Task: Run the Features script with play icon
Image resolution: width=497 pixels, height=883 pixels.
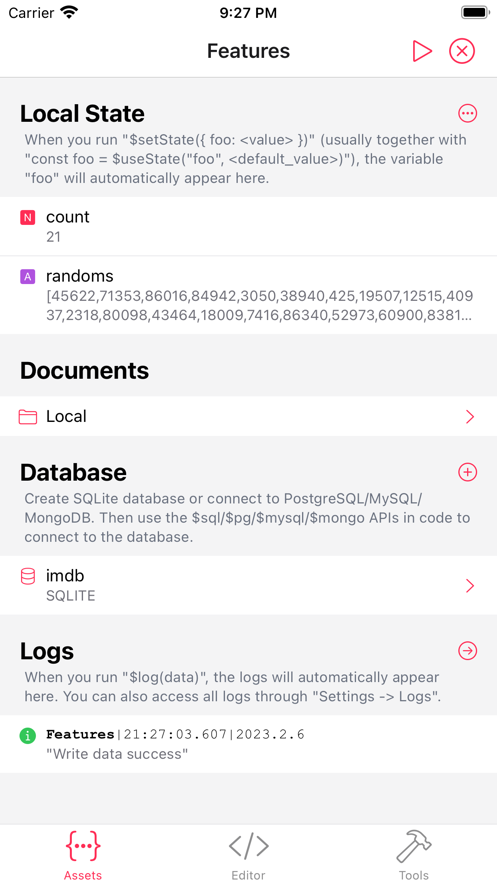Action: pos(422,51)
